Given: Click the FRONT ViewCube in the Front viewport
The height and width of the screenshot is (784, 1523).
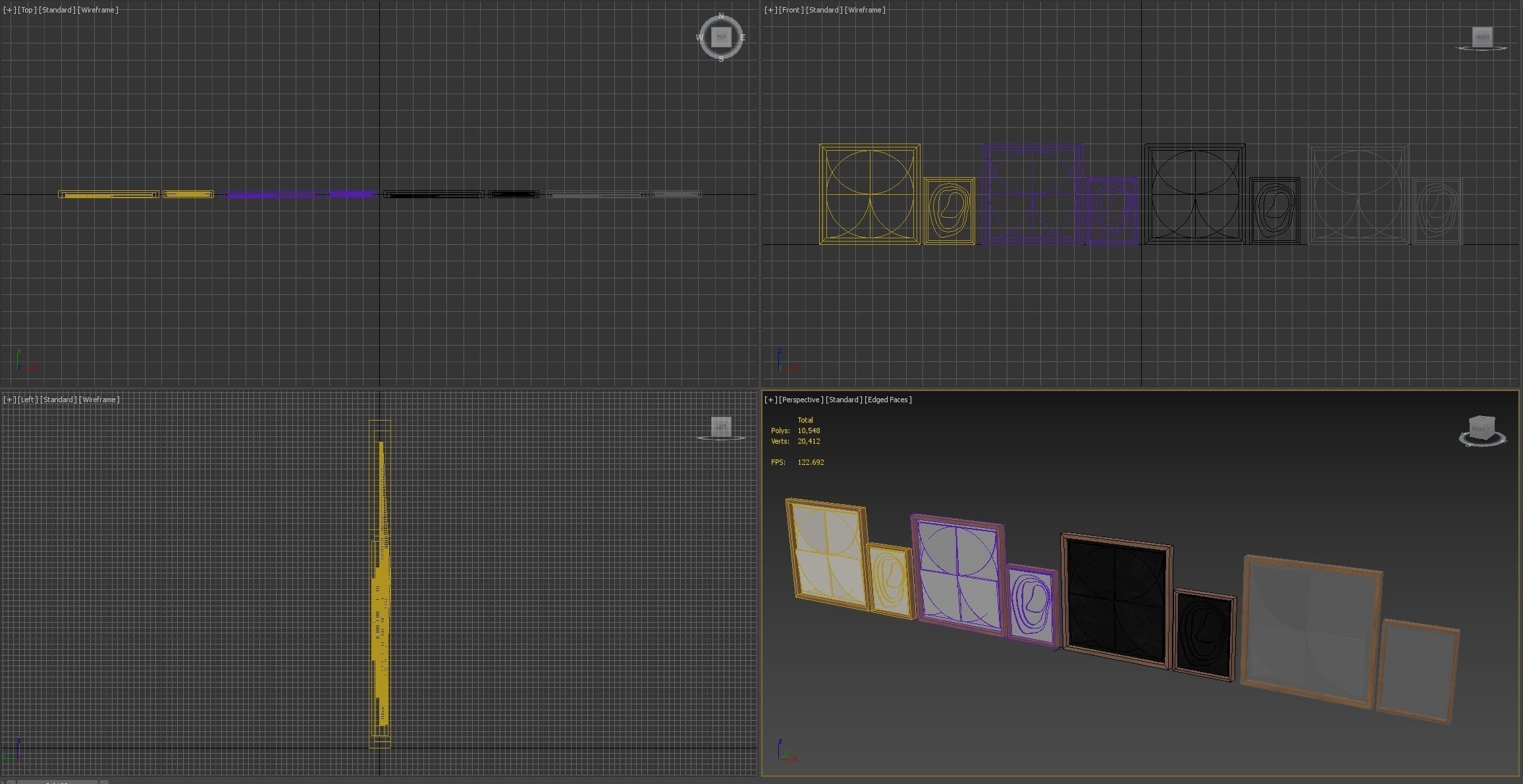Looking at the screenshot, I should [x=1482, y=37].
